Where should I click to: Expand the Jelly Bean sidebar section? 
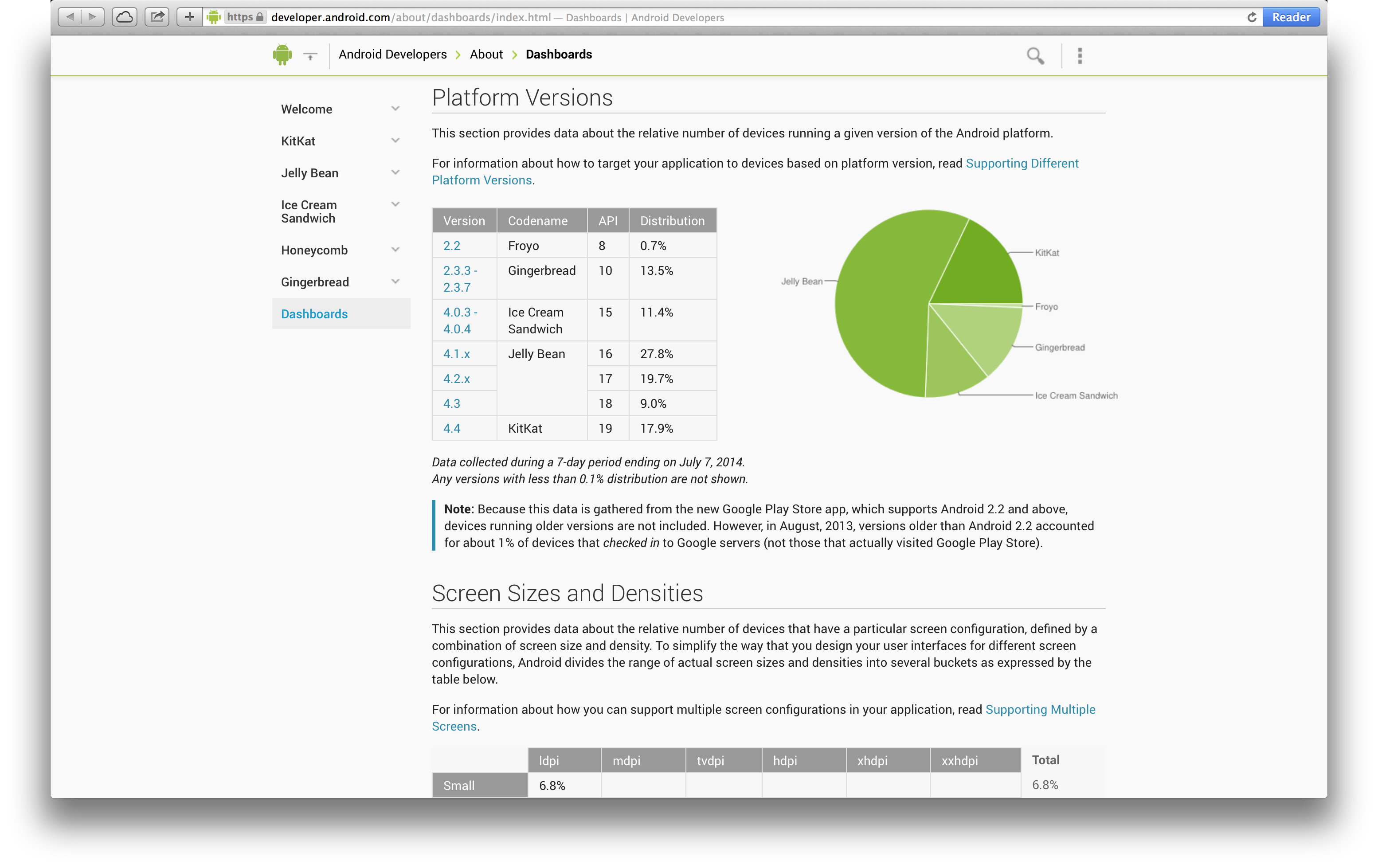pos(395,173)
